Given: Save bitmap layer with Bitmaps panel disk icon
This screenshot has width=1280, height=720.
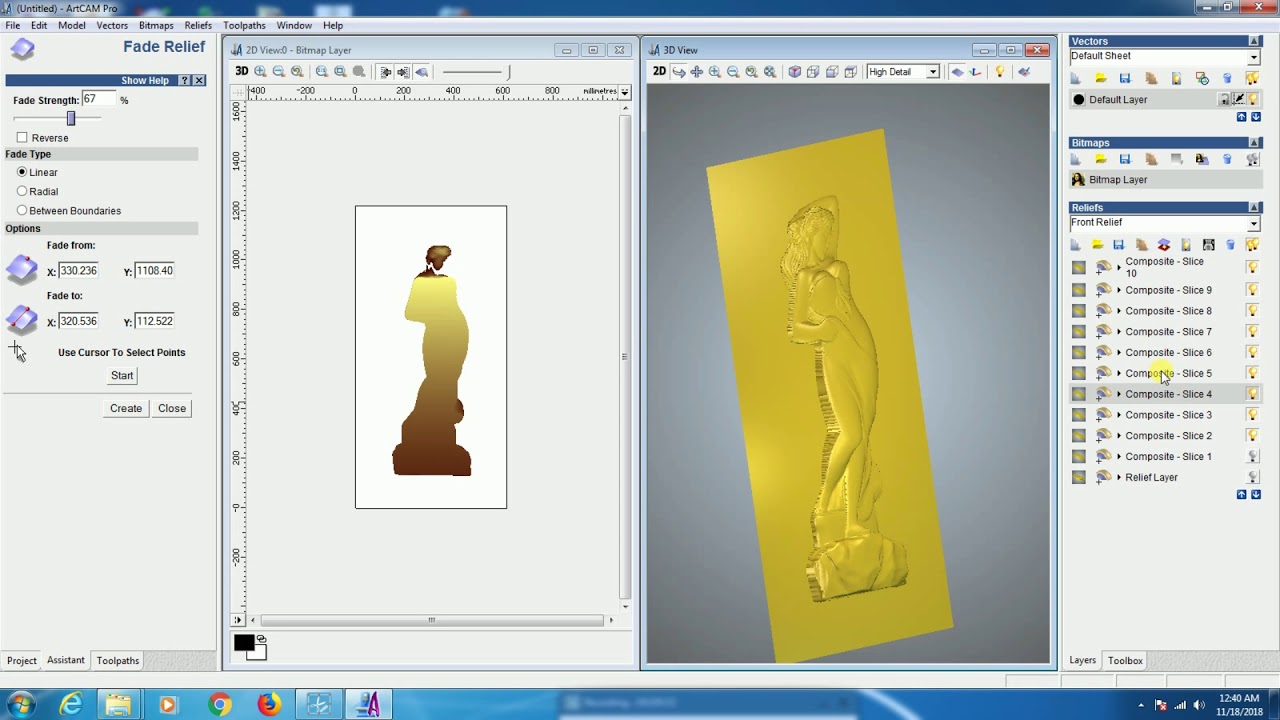Looking at the screenshot, I should (x=1125, y=159).
